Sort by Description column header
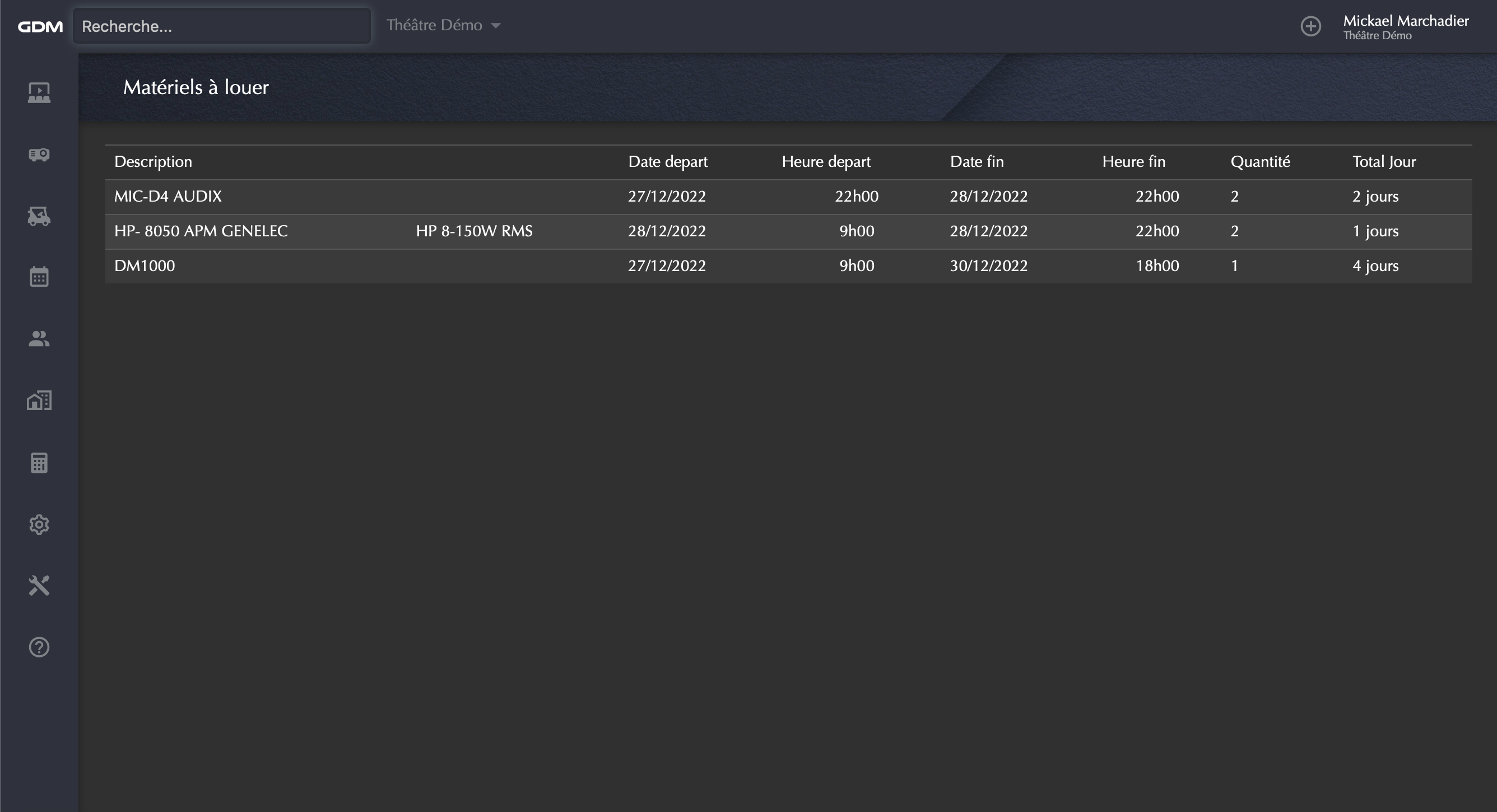 (153, 161)
